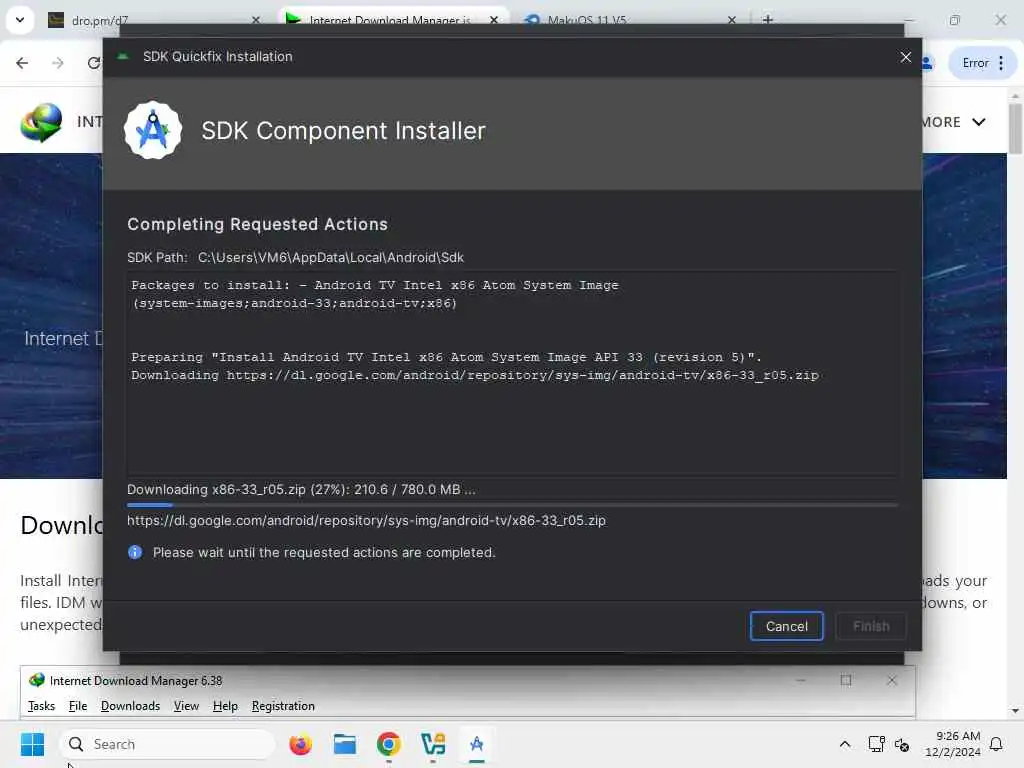1024x768 pixels.
Task: Click the x86-33_r05.zip URL below the progress bar
Action: pos(366,520)
